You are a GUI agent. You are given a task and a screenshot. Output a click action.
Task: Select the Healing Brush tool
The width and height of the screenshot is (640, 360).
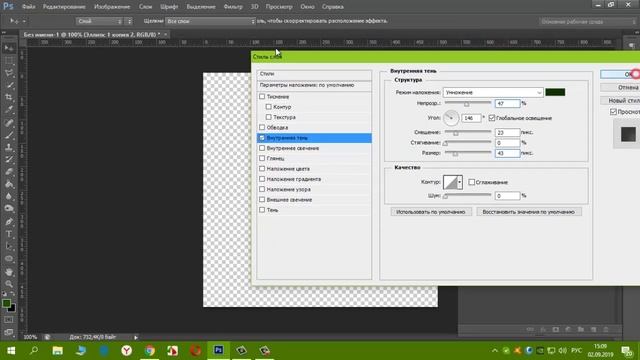(x=9, y=123)
